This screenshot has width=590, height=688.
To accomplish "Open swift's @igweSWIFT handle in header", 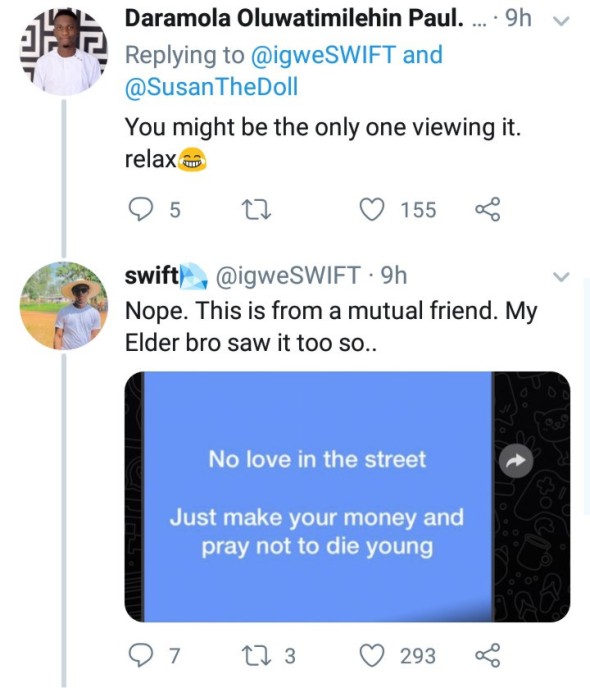I will [x=287, y=276].
